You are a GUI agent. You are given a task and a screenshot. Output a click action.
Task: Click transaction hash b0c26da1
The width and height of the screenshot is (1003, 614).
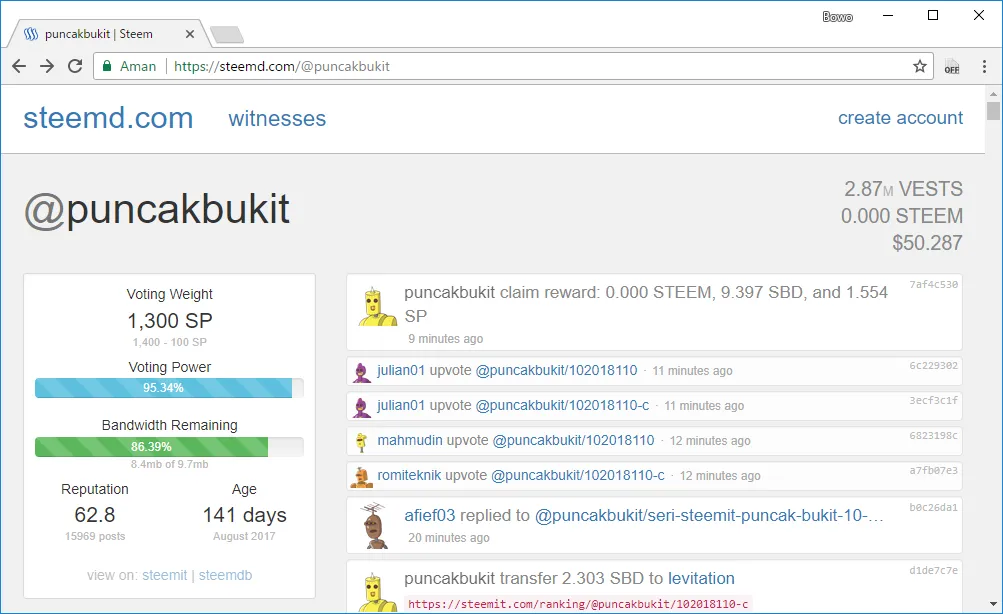(933, 508)
